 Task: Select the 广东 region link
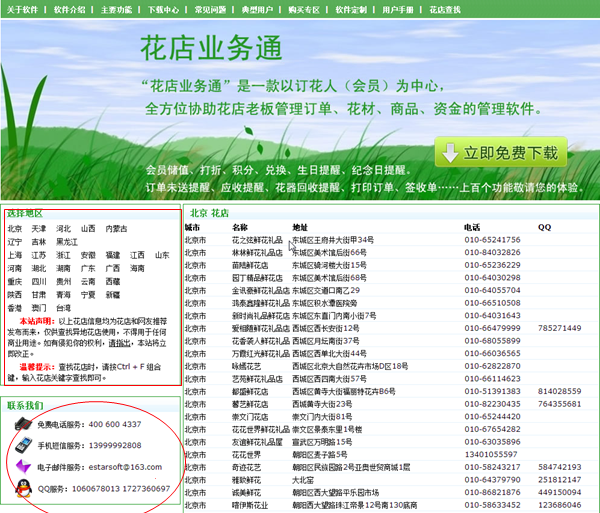(x=88, y=269)
